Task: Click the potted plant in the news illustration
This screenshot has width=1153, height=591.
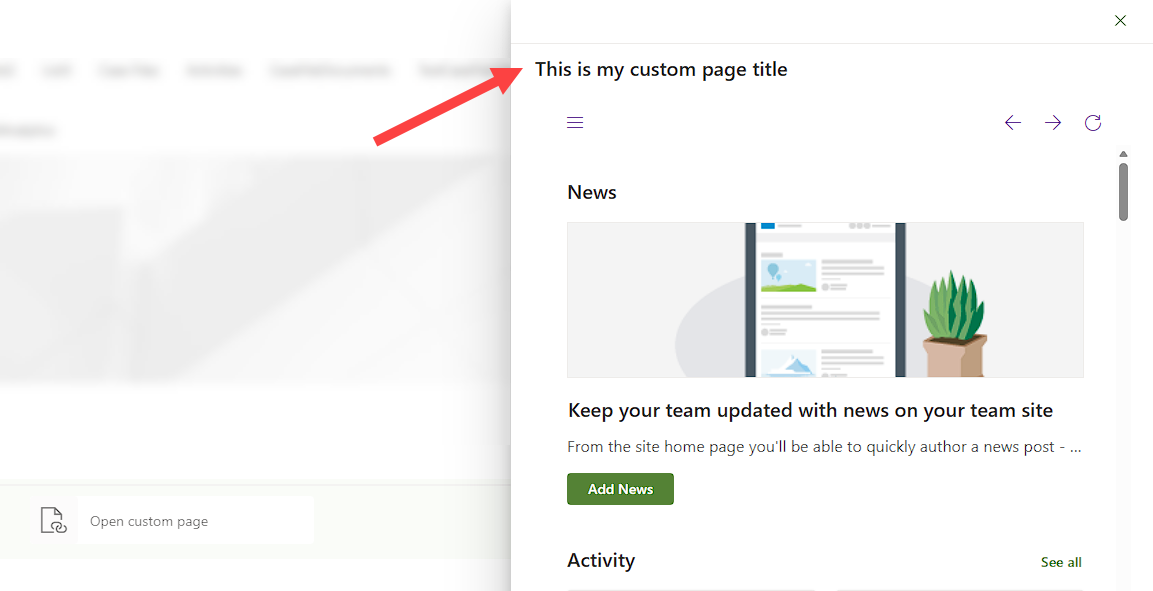Action: pyautogui.click(x=954, y=320)
